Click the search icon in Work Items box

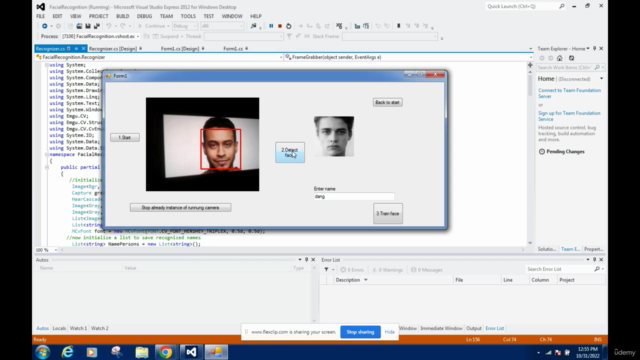click(x=597, y=67)
